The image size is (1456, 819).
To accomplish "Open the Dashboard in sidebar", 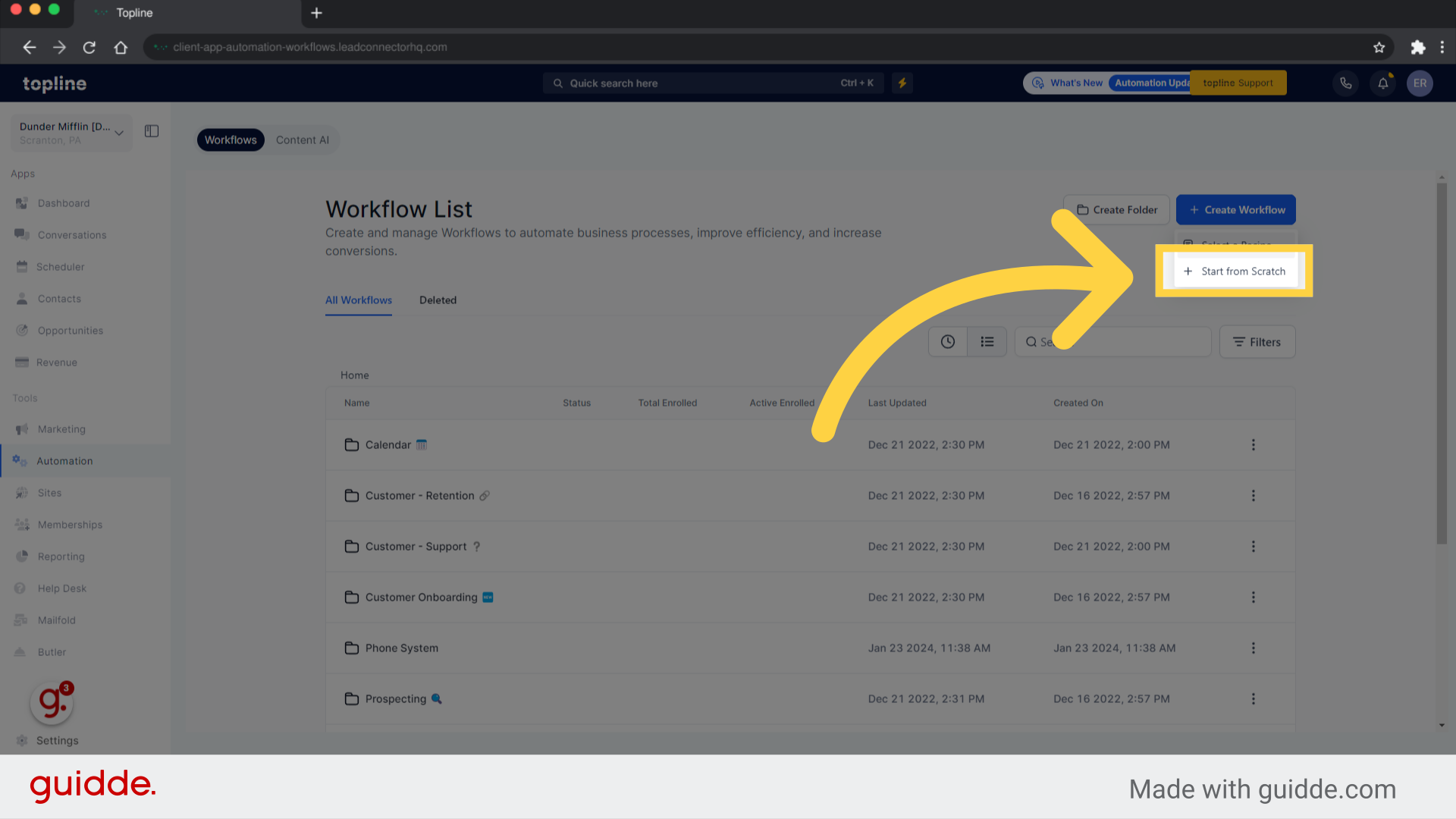I will pyautogui.click(x=63, y=203).
